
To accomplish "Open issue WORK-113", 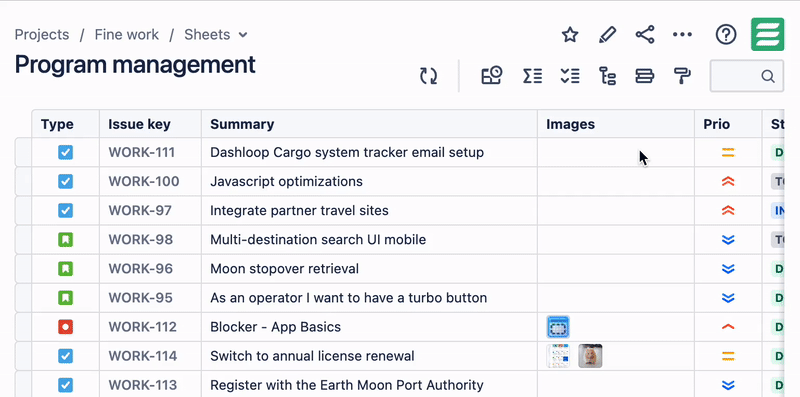I will 143,385.
